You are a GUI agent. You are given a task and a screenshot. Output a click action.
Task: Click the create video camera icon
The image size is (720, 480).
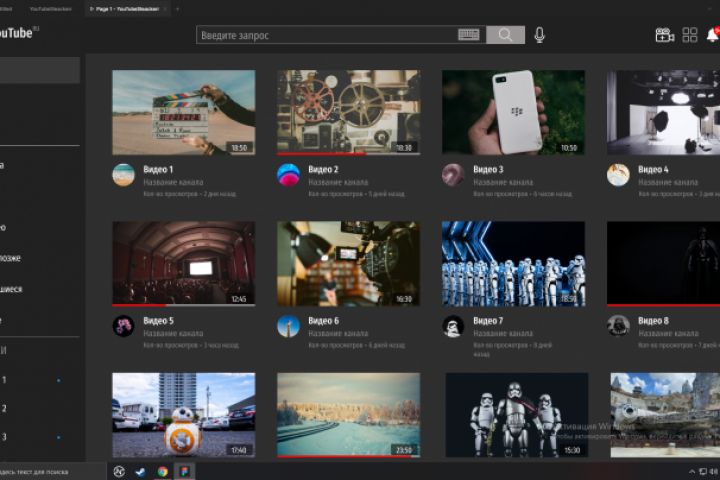664,35
